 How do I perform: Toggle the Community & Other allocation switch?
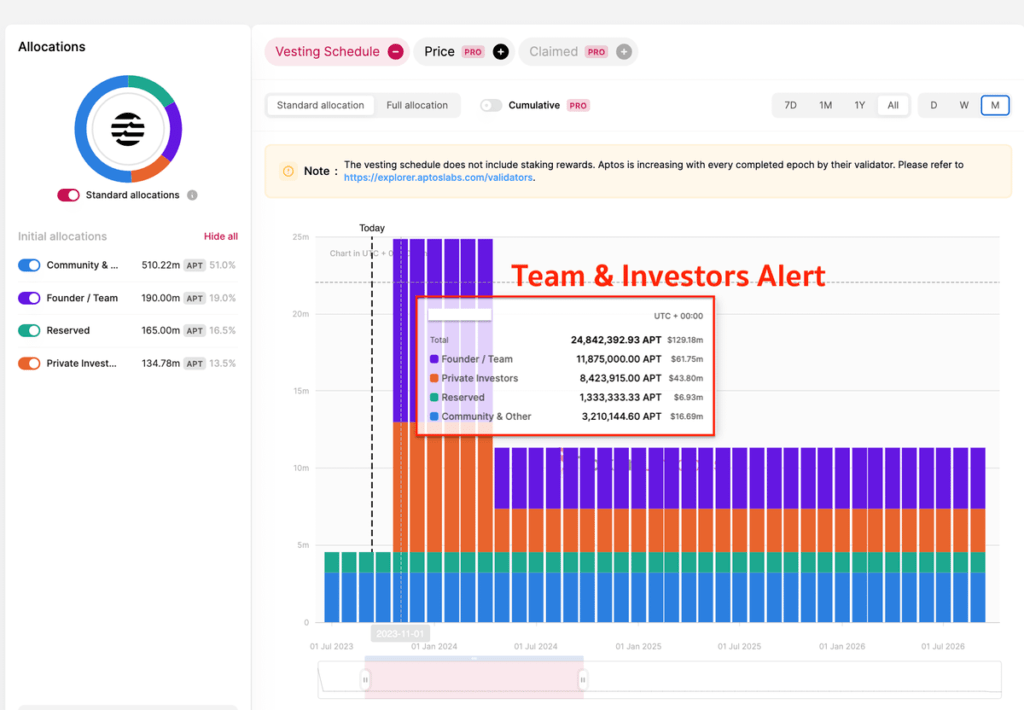pyautogui.click(x=29, y=265)
